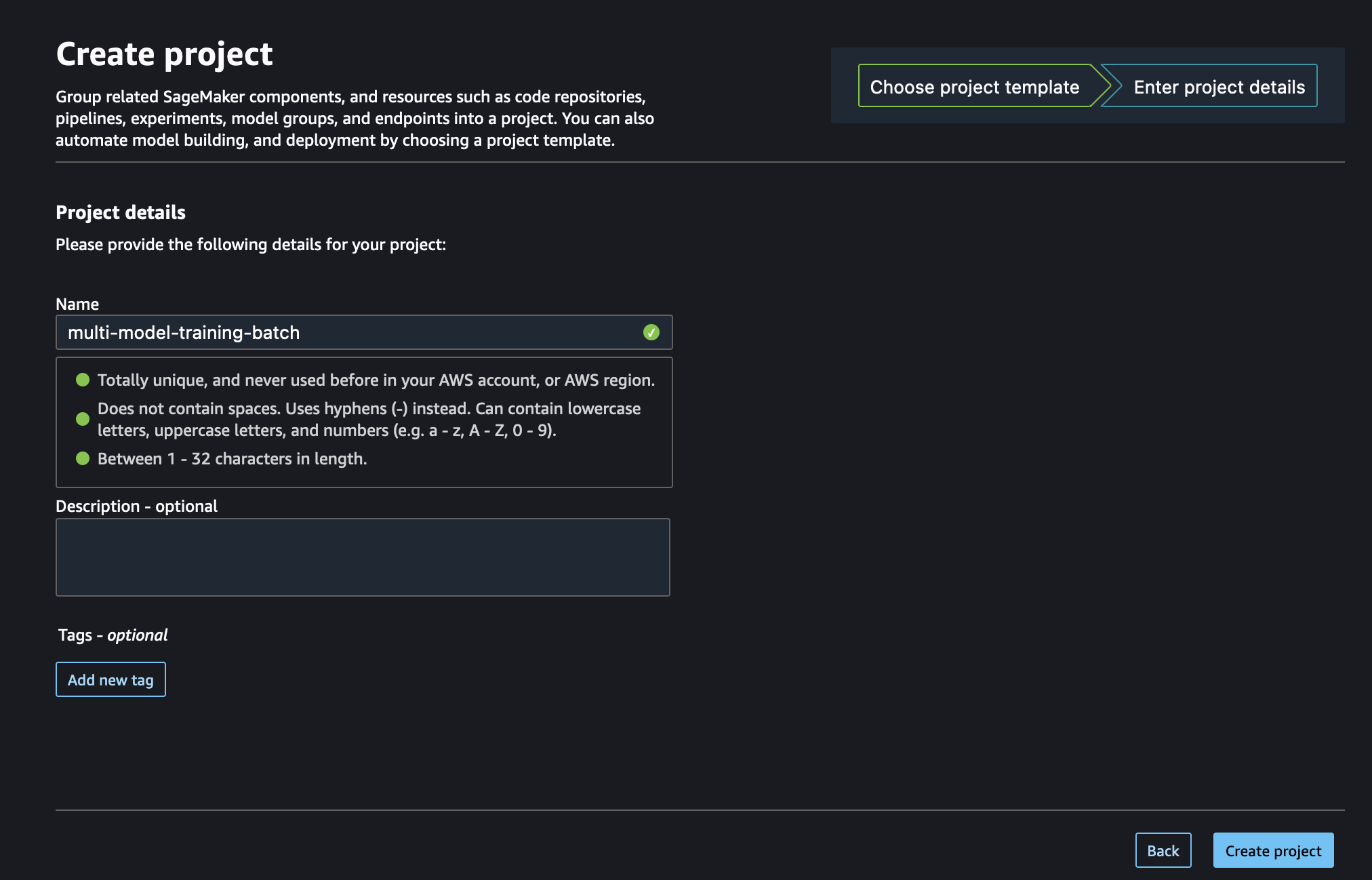This screenshot has width=1372, height=880.
Task: Select the 'Enter project details' step
Action: click(x=1218, y=87)
